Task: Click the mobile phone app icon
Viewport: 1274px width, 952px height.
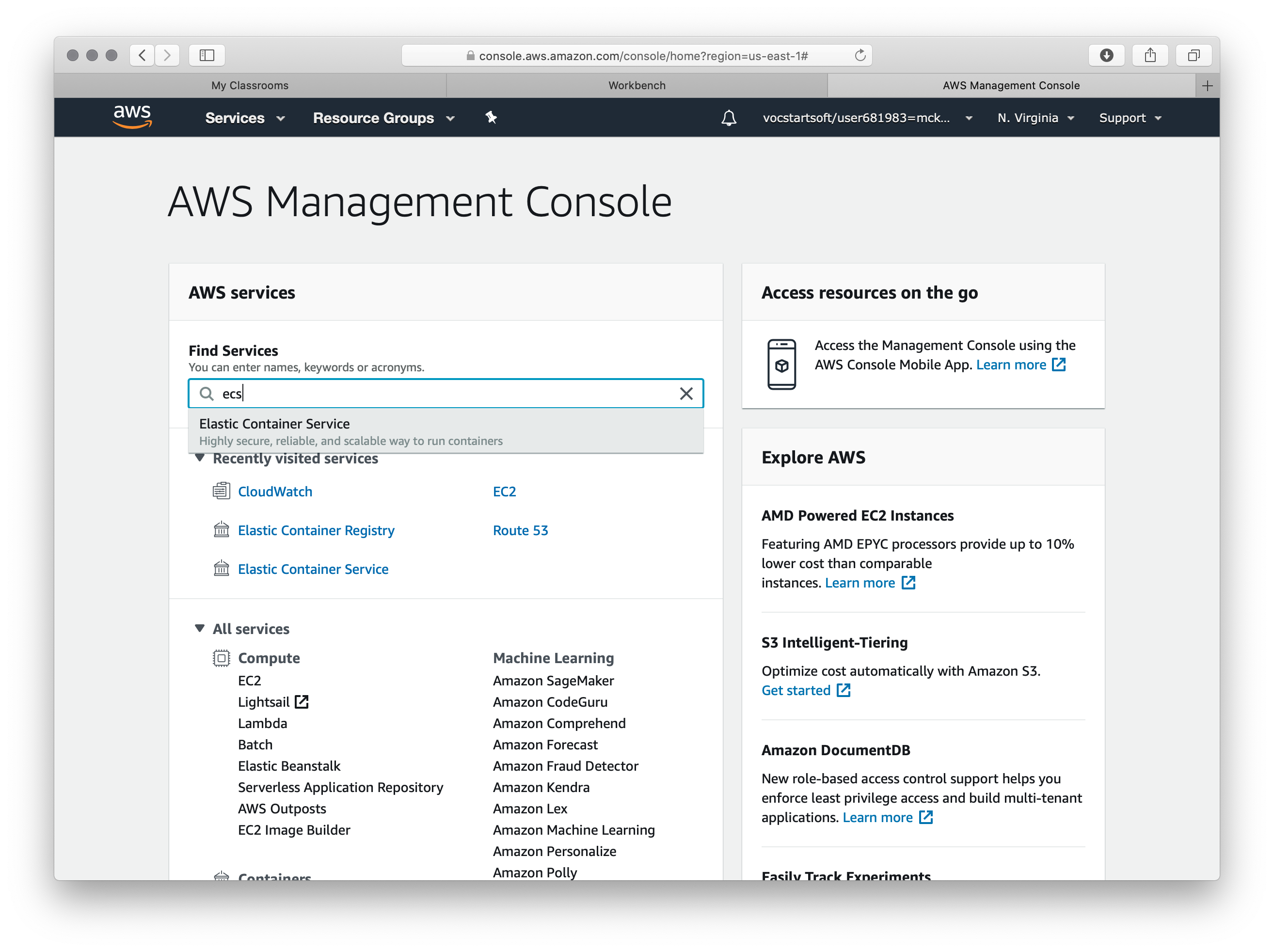Action: (x=781, y=364)
